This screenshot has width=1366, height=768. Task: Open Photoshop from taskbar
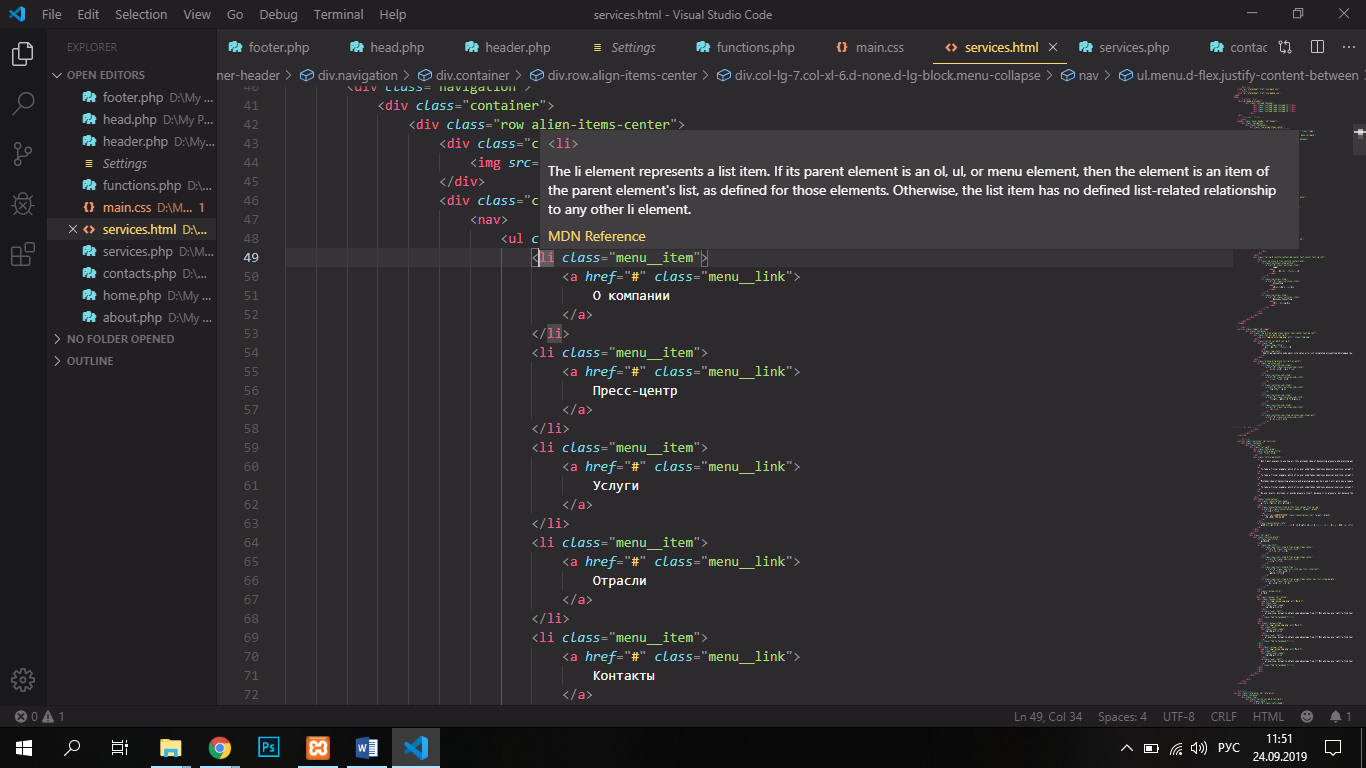(x=268, y=748)
